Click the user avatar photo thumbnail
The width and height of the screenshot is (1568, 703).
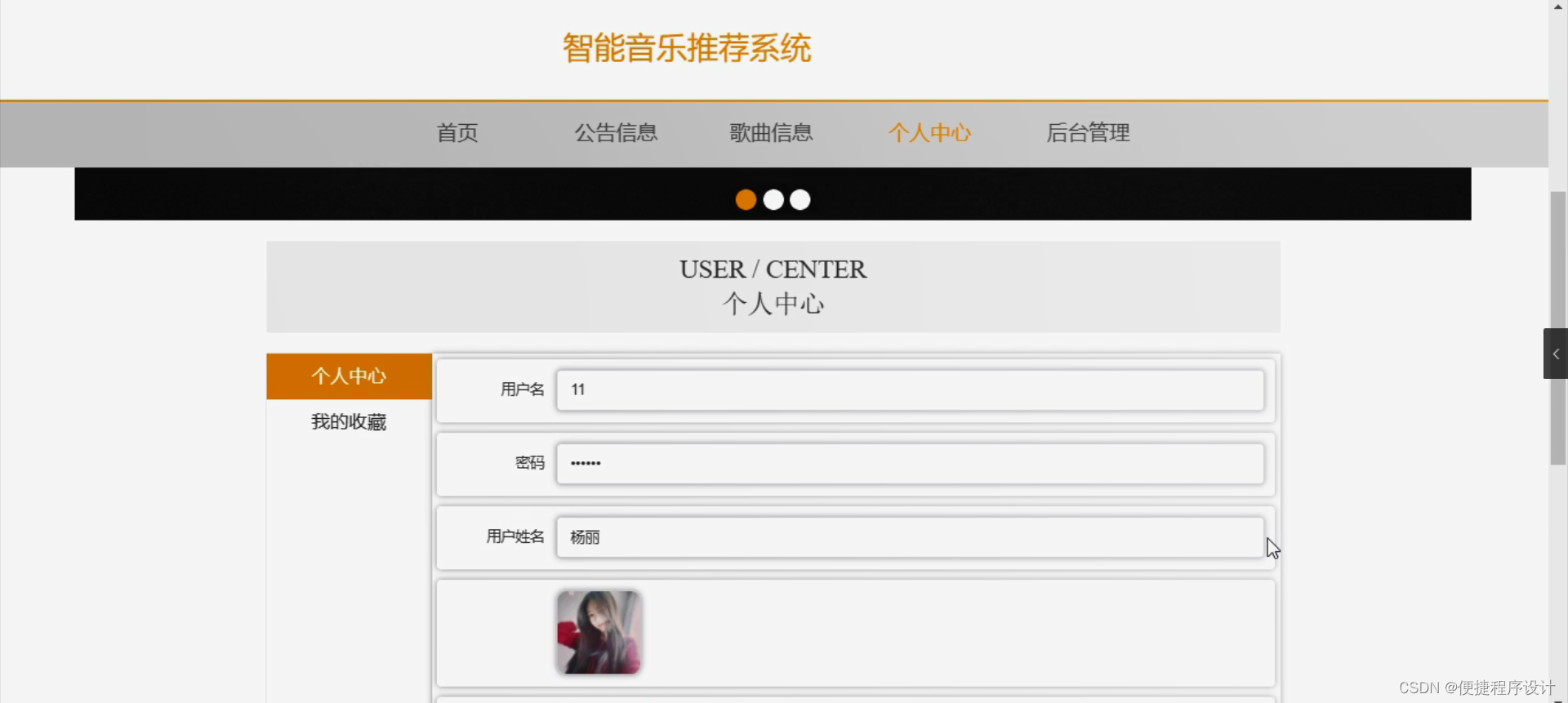click(599, 632)
